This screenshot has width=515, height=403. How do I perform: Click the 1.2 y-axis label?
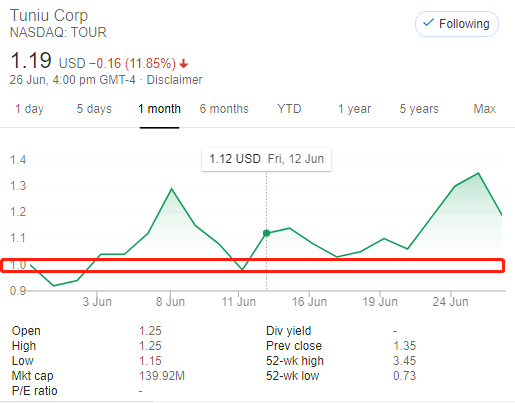click(18, 212)
